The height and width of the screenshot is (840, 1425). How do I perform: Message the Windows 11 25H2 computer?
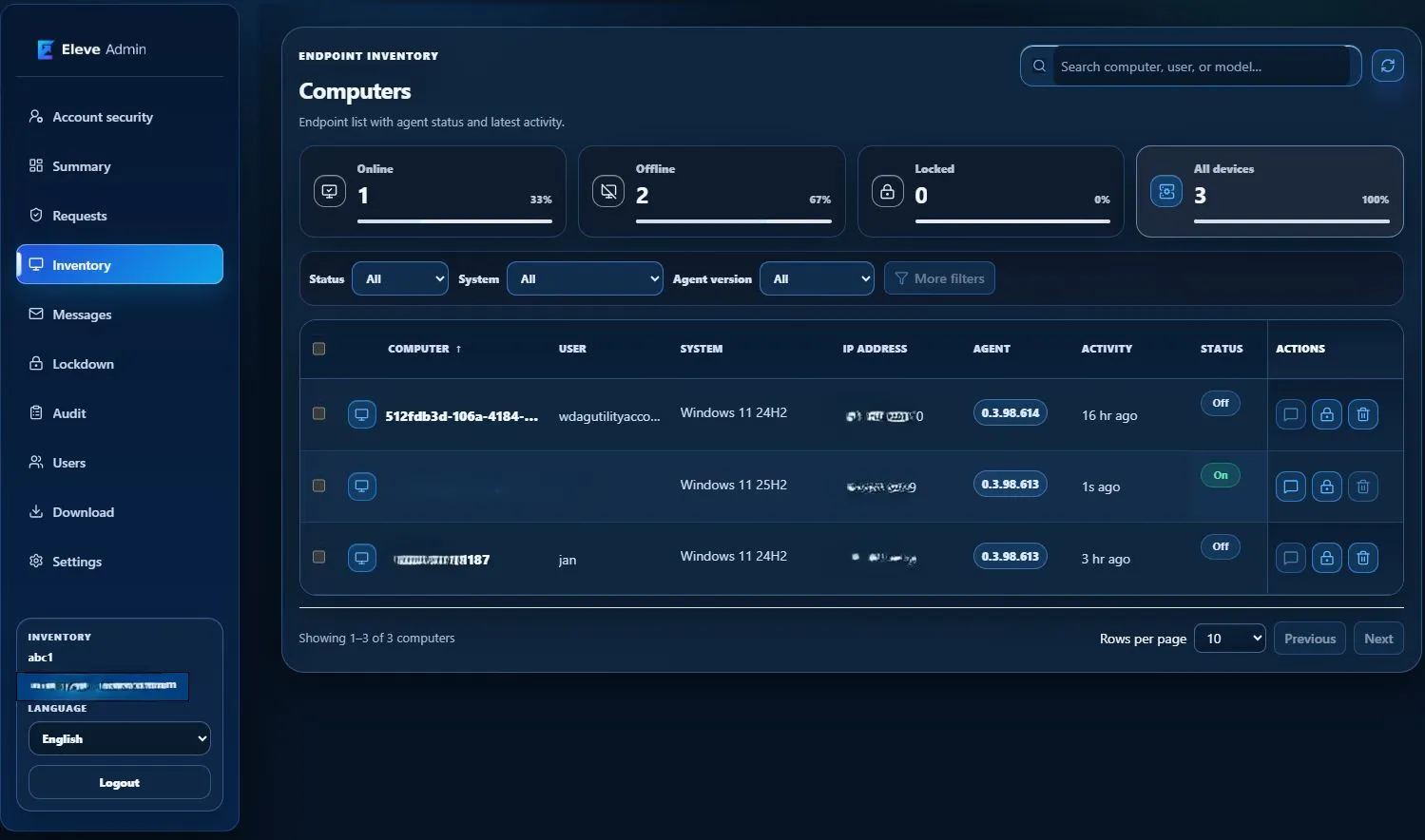point(1290,487)
